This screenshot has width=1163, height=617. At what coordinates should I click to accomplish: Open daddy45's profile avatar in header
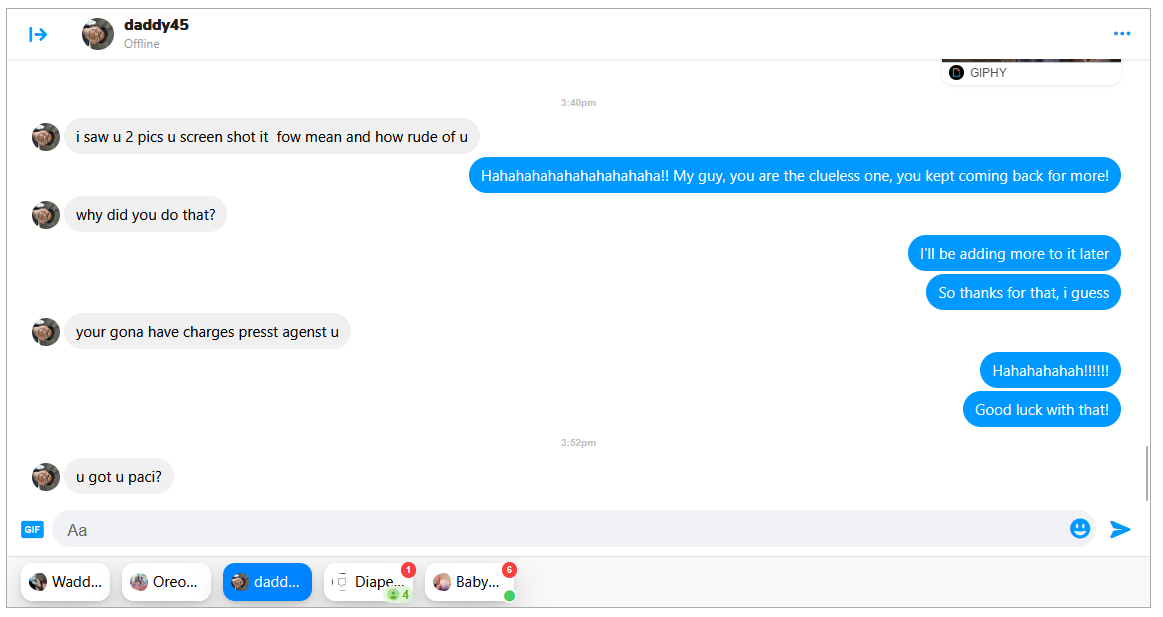click(98, 34)
